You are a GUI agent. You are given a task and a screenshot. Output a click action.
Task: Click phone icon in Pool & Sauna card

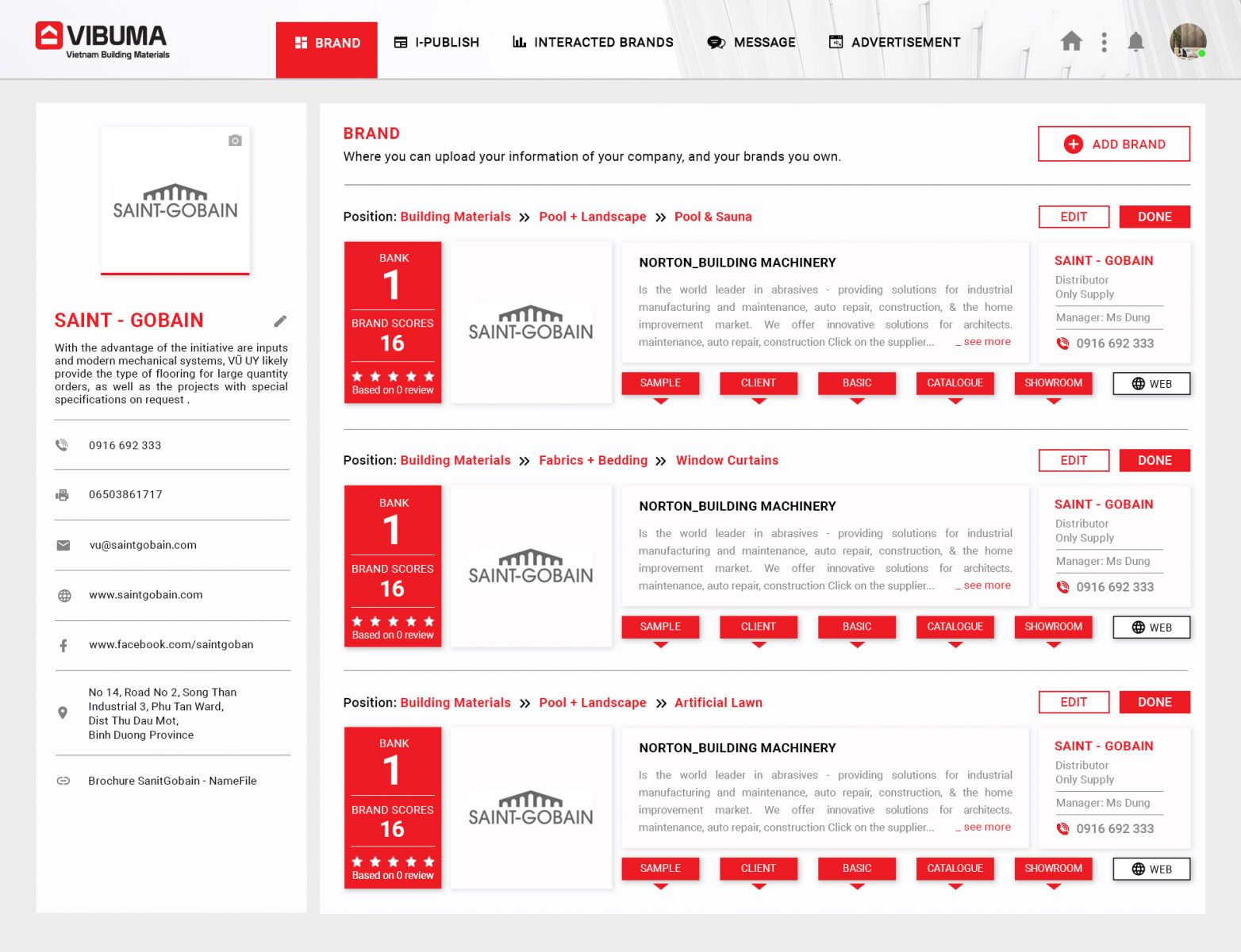click(1062, 344)
